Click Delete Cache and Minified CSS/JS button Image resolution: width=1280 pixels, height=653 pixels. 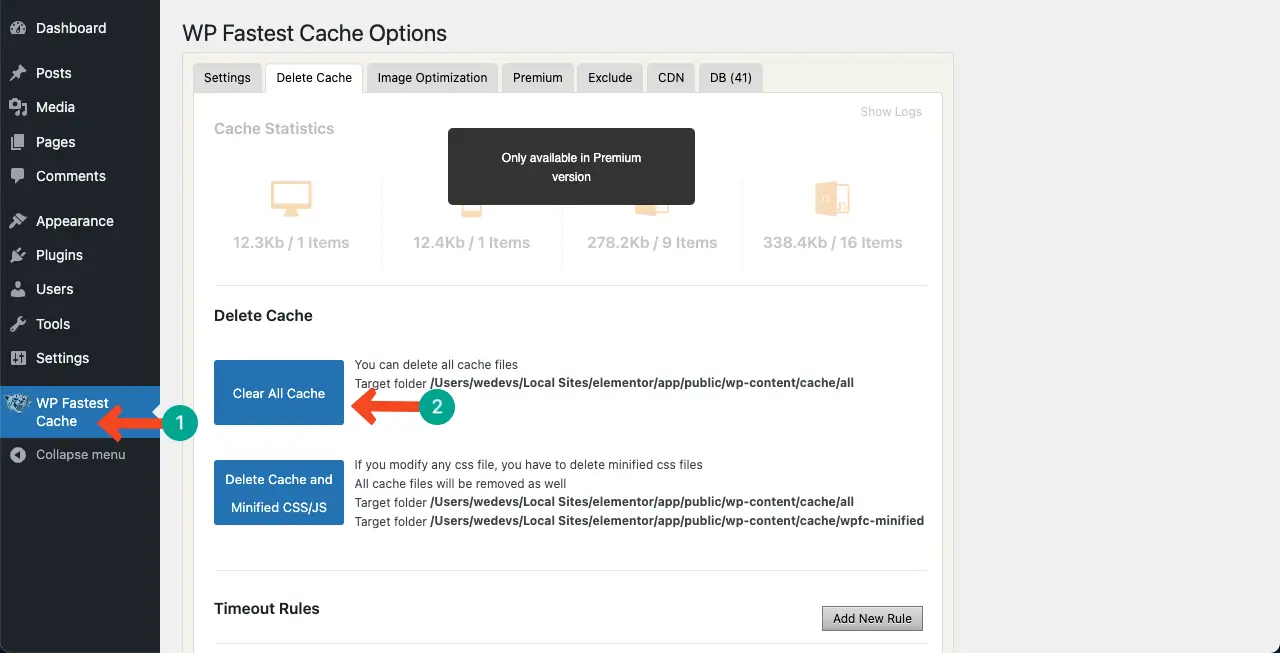pyautogui.click(x=279, y=493)
